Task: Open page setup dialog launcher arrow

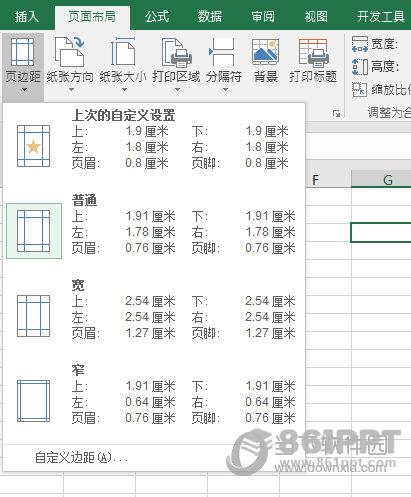Action: pos(337,114)
